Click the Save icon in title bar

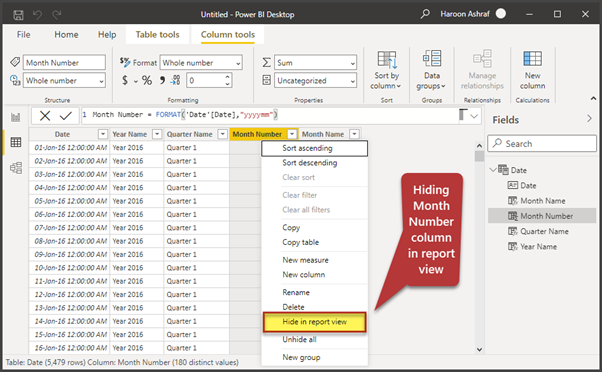click(18, 15)
